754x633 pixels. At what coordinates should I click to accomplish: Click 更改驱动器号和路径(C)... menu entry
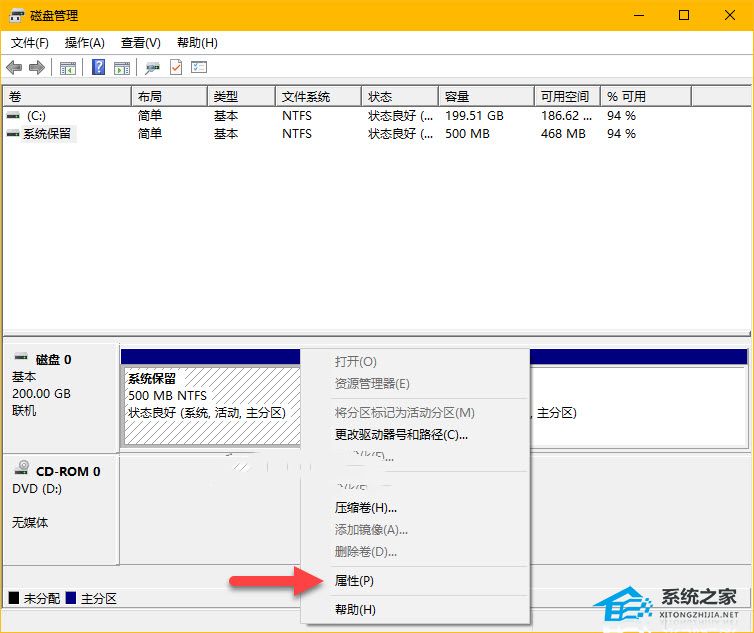(401, 435)
